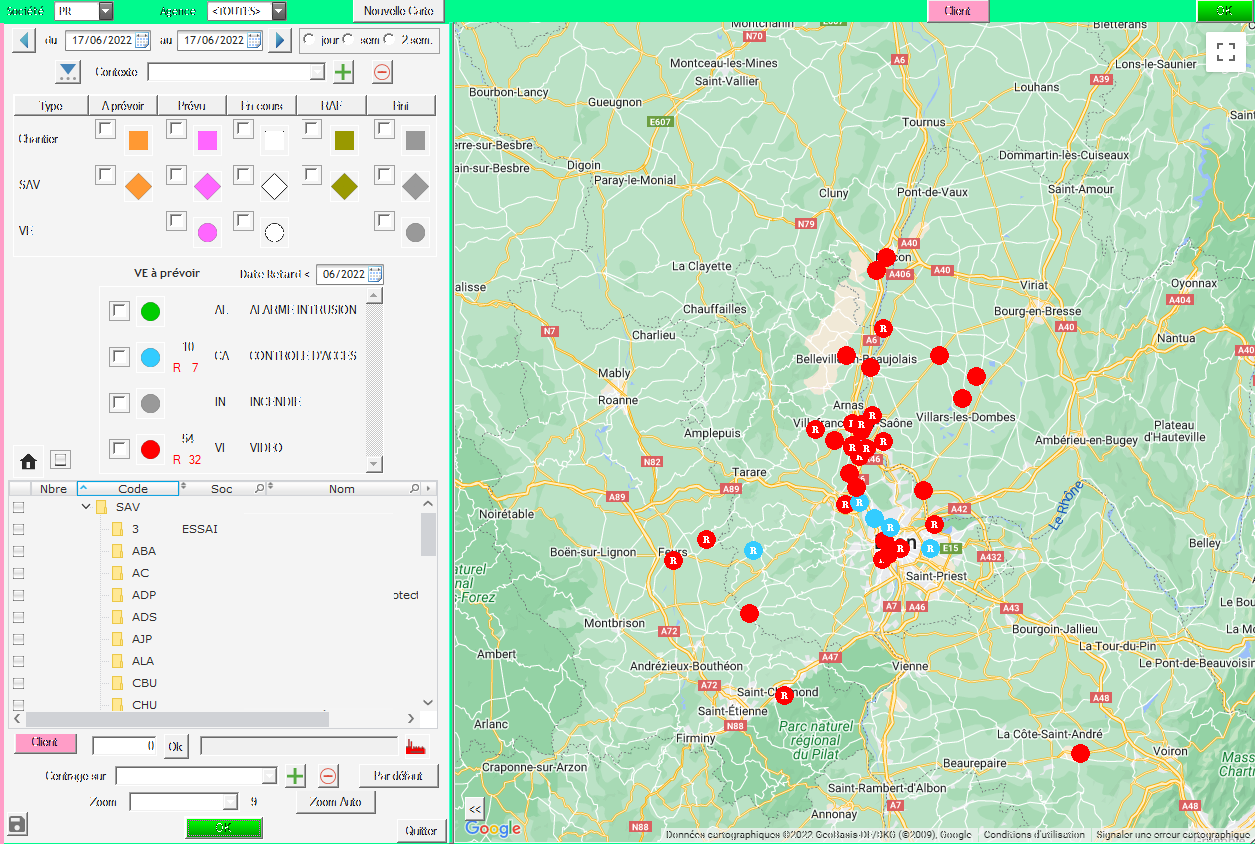Click the green plus next to Contexte
This screenshot has height=844, width=1255.
(x=343, y=72)
